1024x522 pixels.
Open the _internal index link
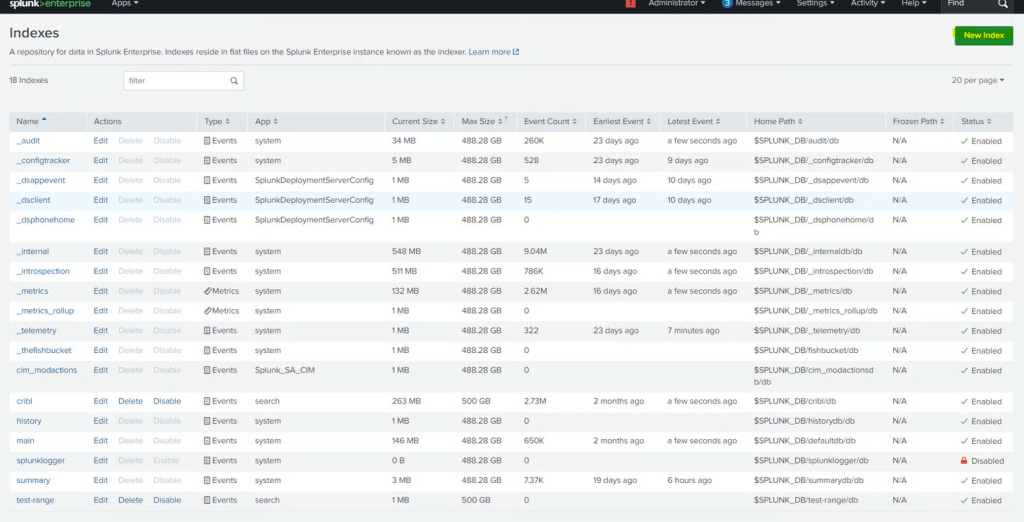[x=33, y=252]
